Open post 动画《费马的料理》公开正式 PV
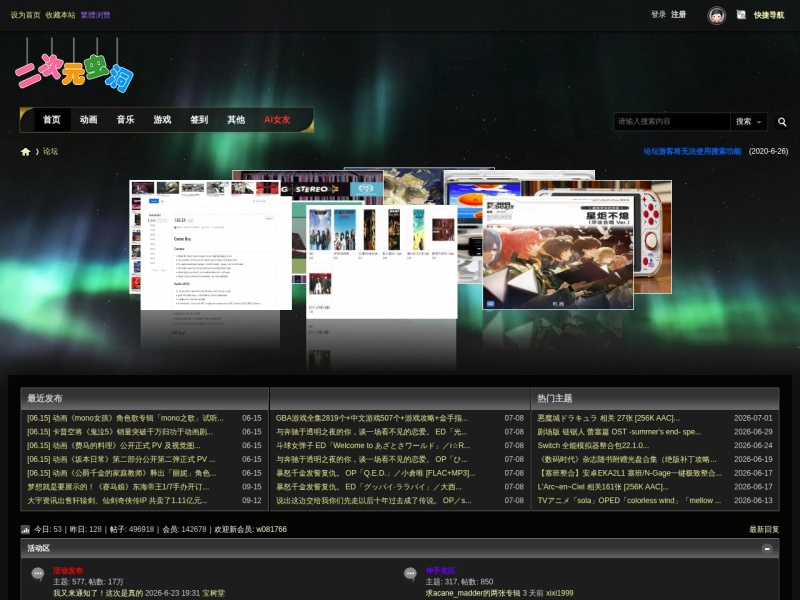800x600 pixels. click(x=114, y=445)
